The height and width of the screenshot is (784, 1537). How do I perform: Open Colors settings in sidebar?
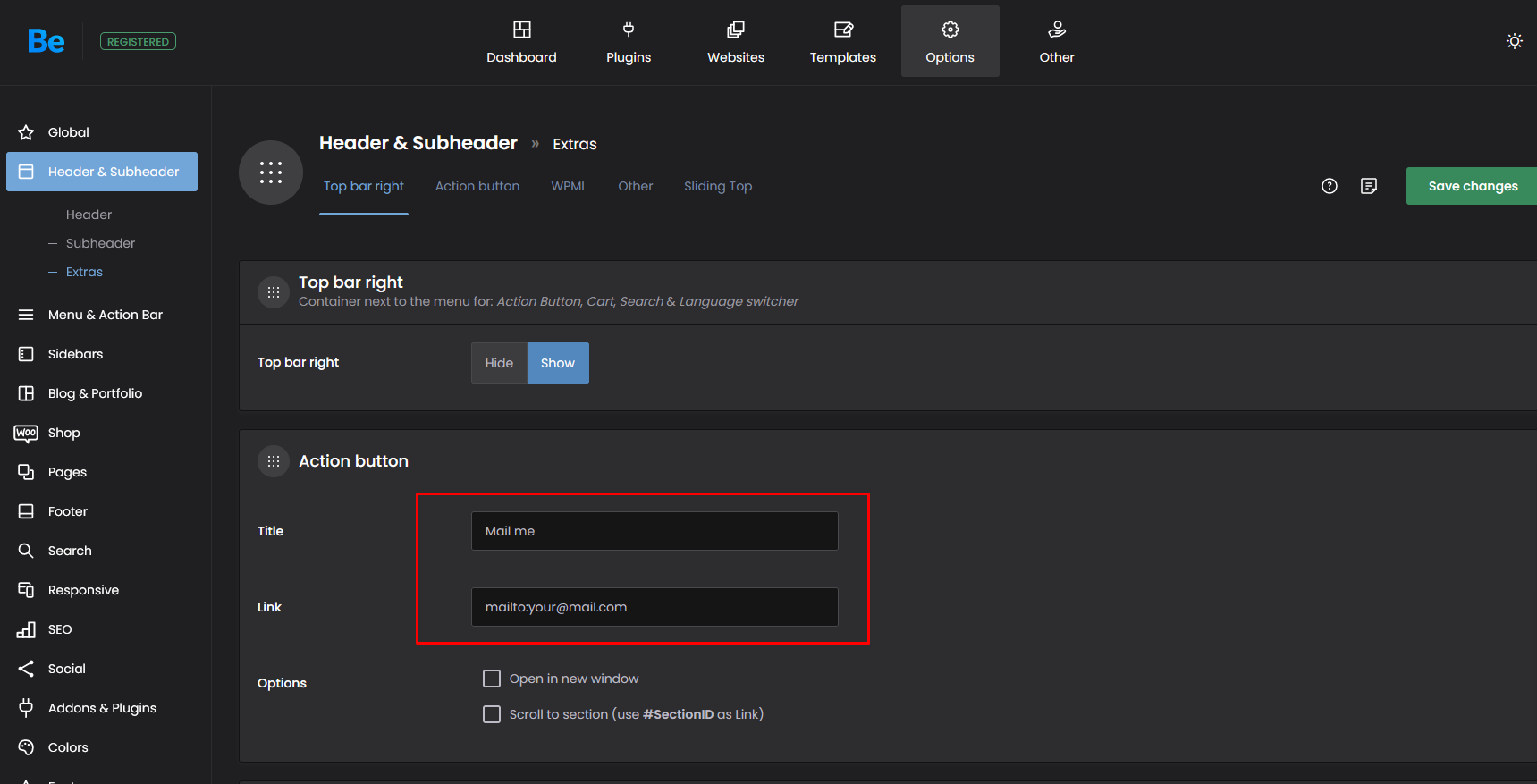click(102, 747)
